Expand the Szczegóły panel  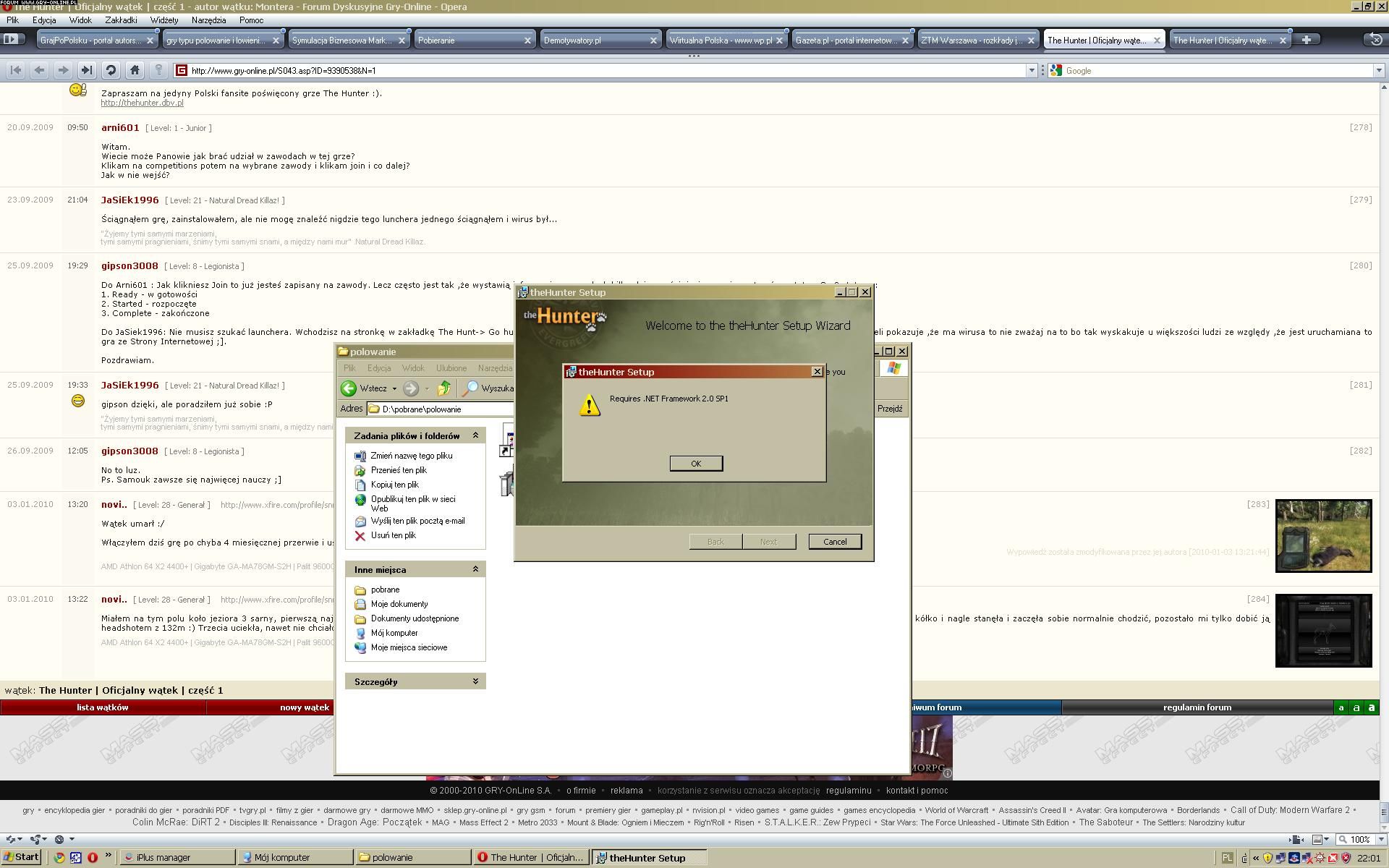[475, 681]
